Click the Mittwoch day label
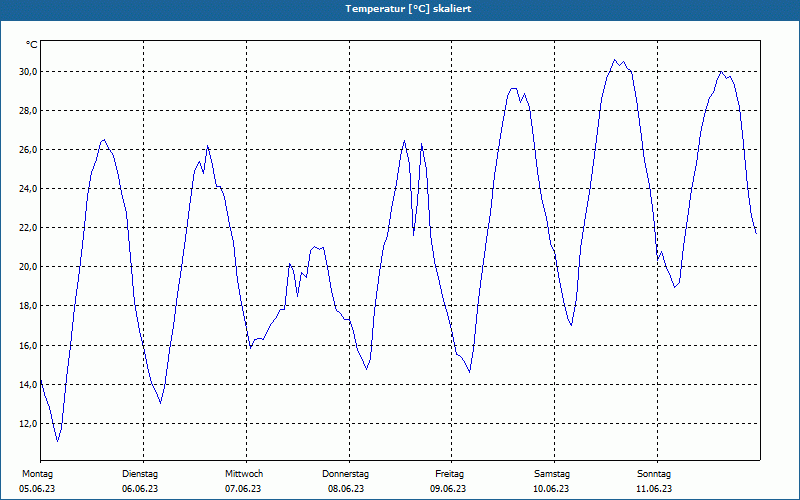The height and width of the screenshot is (500, 800). (x=244, y=474)
